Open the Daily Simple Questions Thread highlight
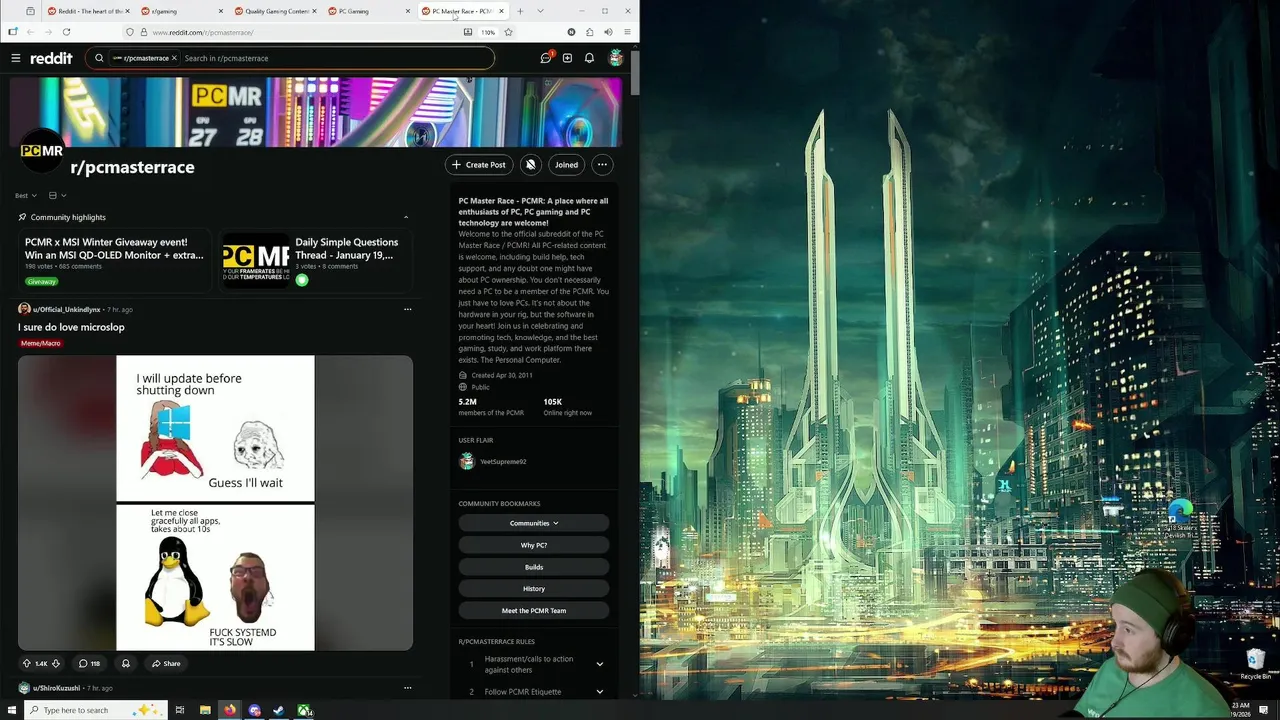The height and width of the screenshot is (720, 1280). click(x=316, y=260)
